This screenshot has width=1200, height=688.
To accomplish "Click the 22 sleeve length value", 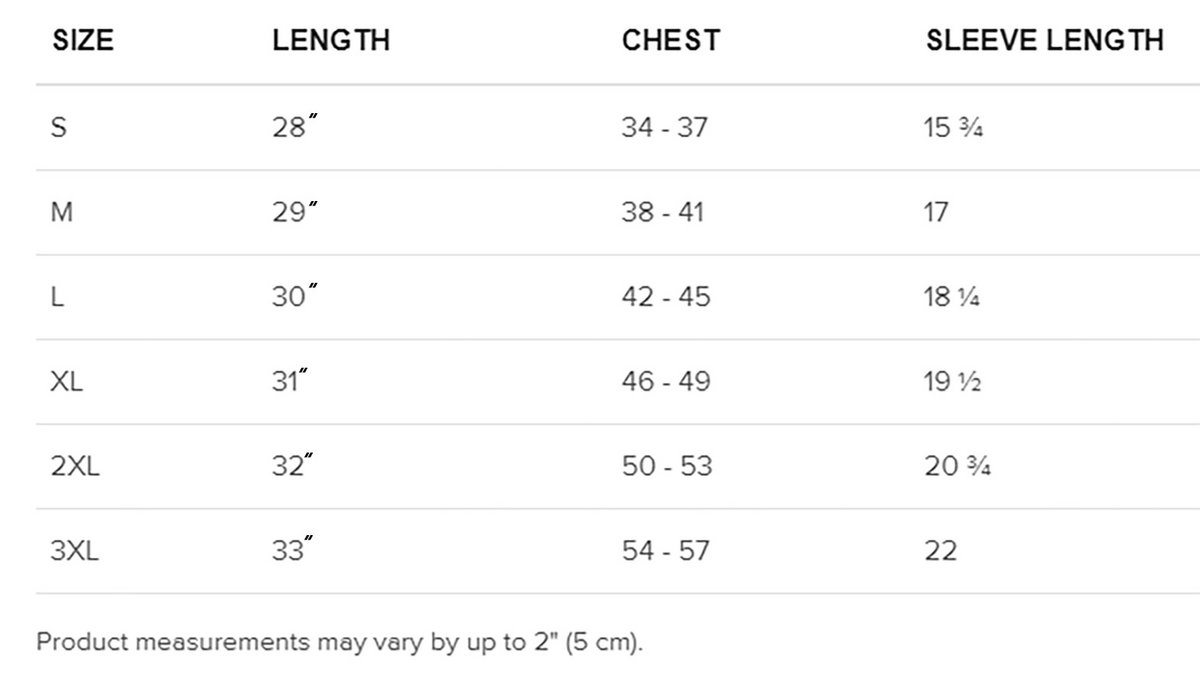I will pos(941,551).
